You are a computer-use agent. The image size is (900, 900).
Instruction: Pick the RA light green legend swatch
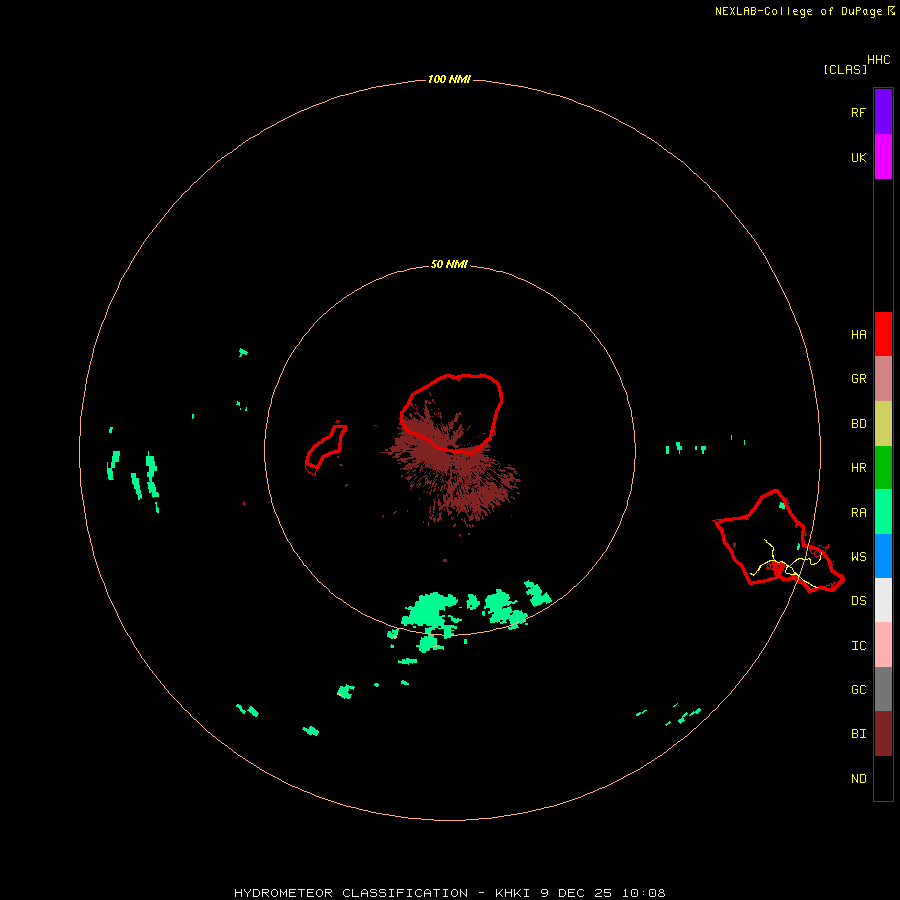click(883, 512)
